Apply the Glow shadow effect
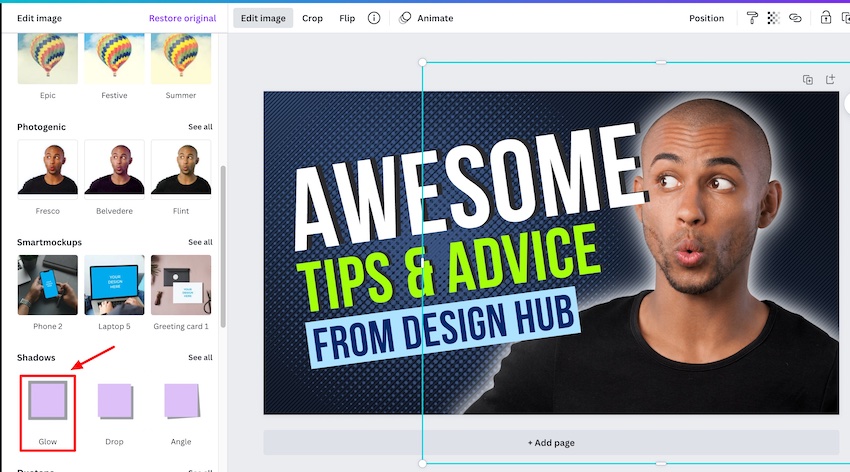Image resolution: width=850 pixels, height=472 pixels. coord(48,401)
